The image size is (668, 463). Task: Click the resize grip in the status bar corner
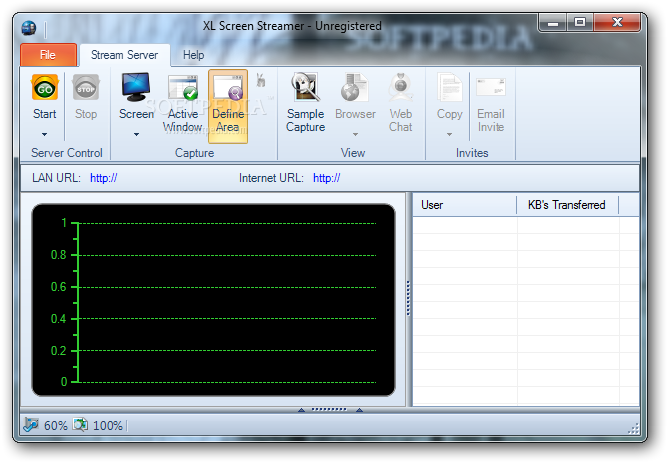(634, 429)
